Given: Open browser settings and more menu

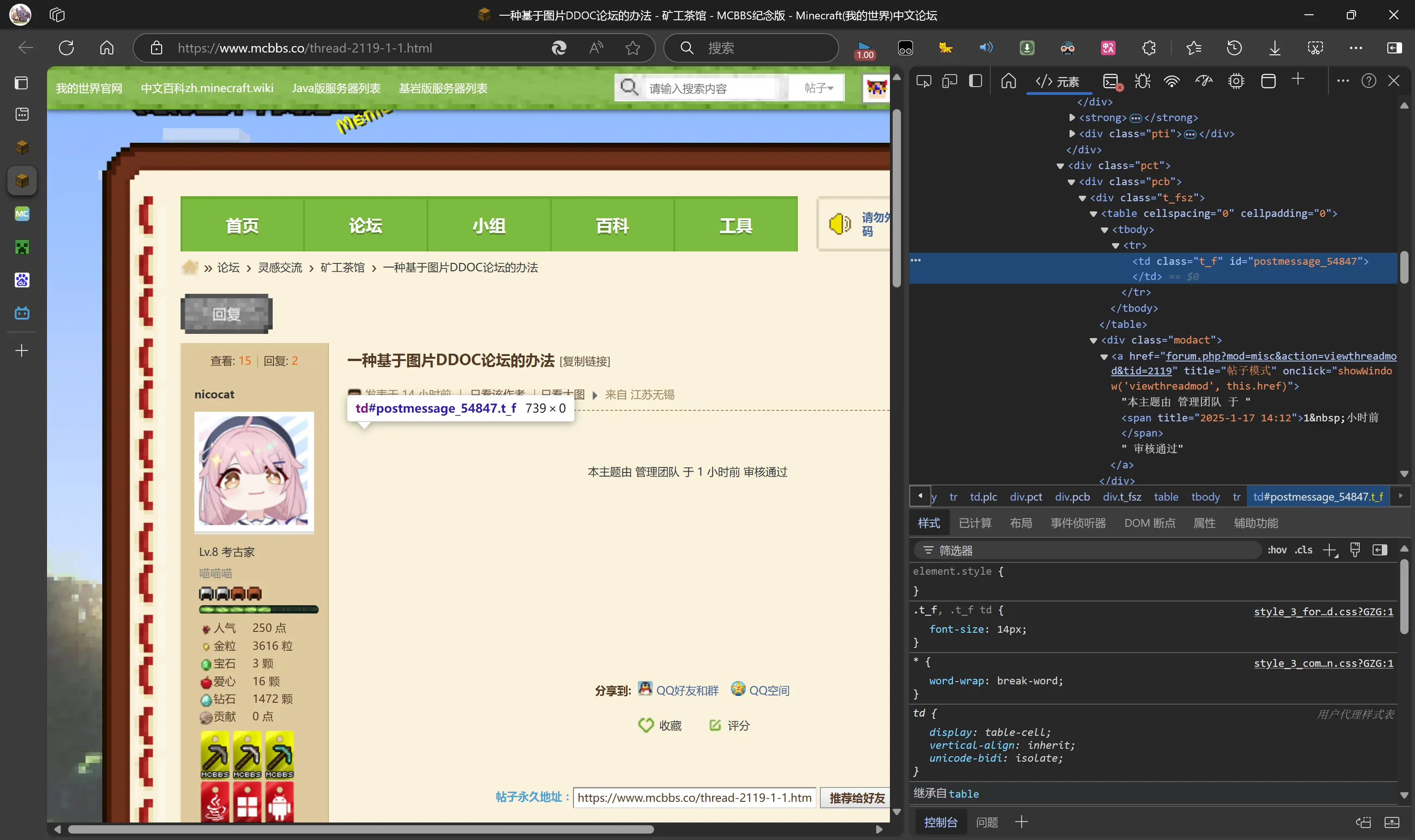Looking at the screenshot, I should (x=1356, y=48).
